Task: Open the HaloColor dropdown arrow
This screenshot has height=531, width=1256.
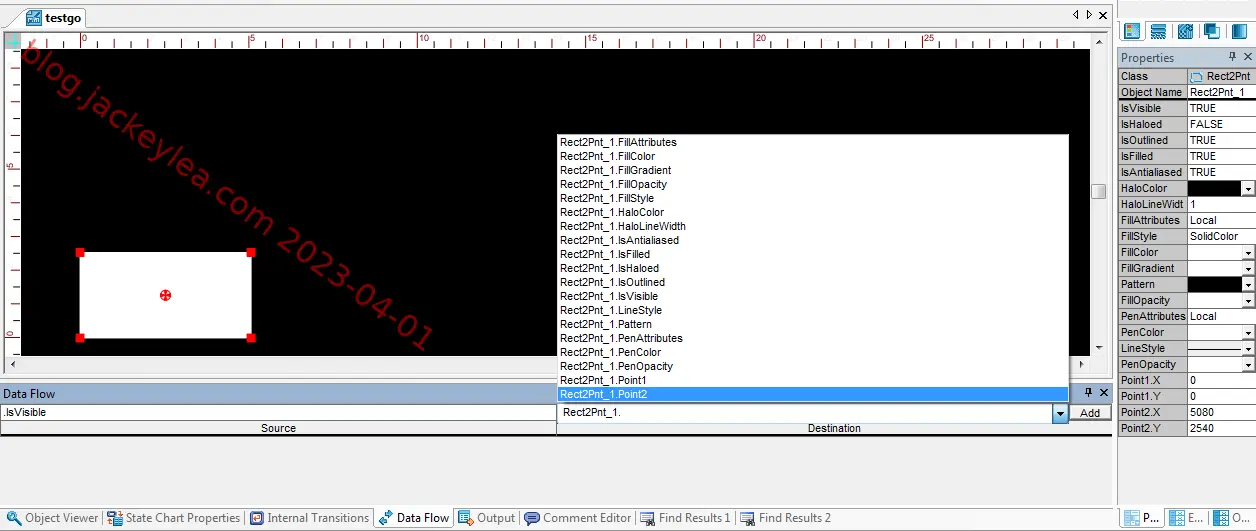Action: pos(1248,188)
